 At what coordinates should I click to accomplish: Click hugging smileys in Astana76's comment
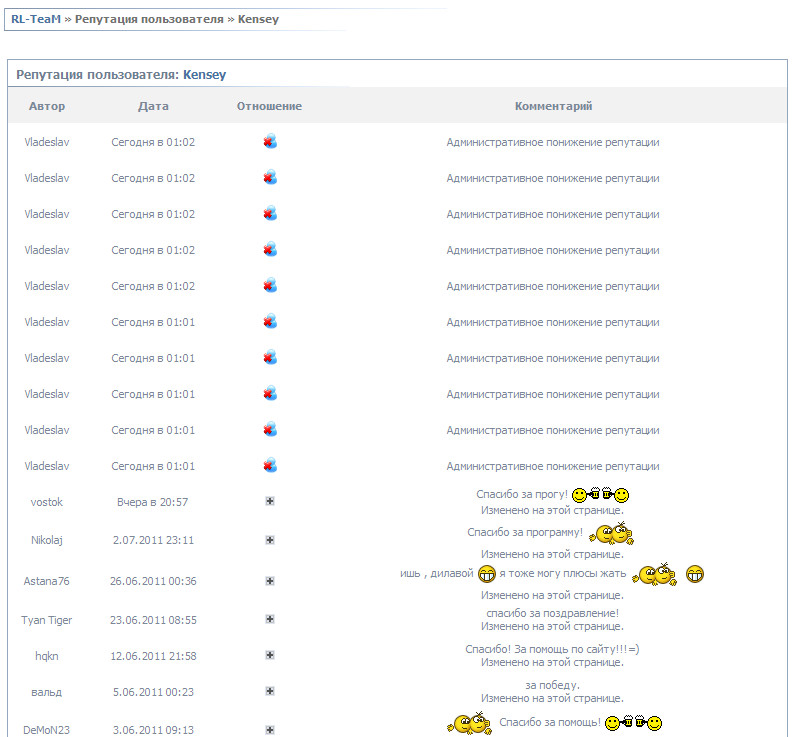pos(654,574)
